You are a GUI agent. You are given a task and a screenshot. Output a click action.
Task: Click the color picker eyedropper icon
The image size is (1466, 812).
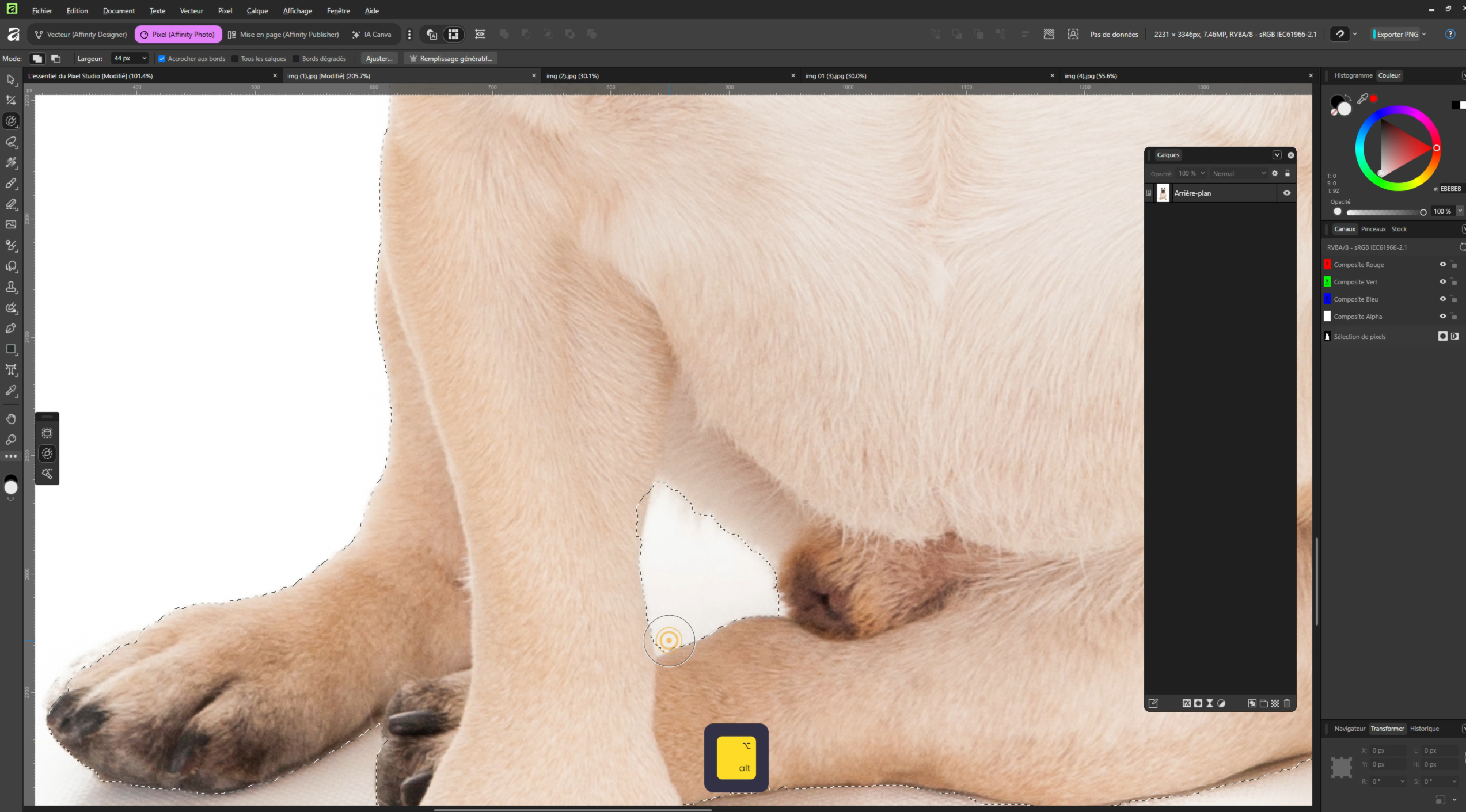click(1362, 99)
